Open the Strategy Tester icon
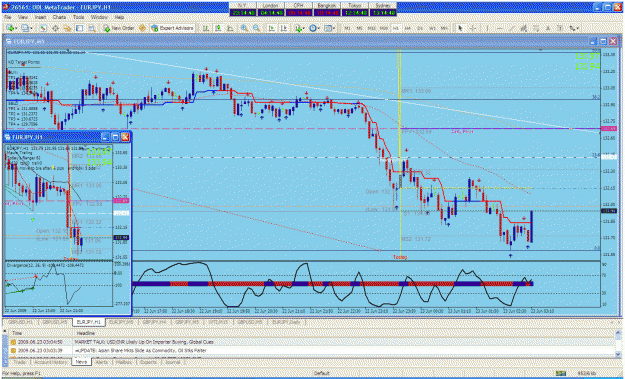The width and height of the screenshot is (625, 379). tap(92, 28)
